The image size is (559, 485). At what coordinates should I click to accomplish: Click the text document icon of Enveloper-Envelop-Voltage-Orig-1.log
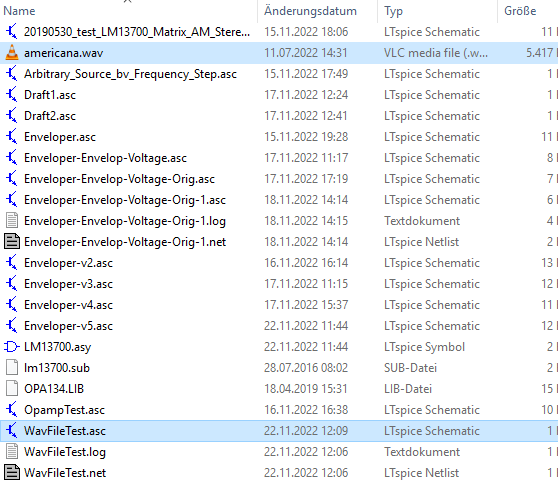(x=12, y=221)
